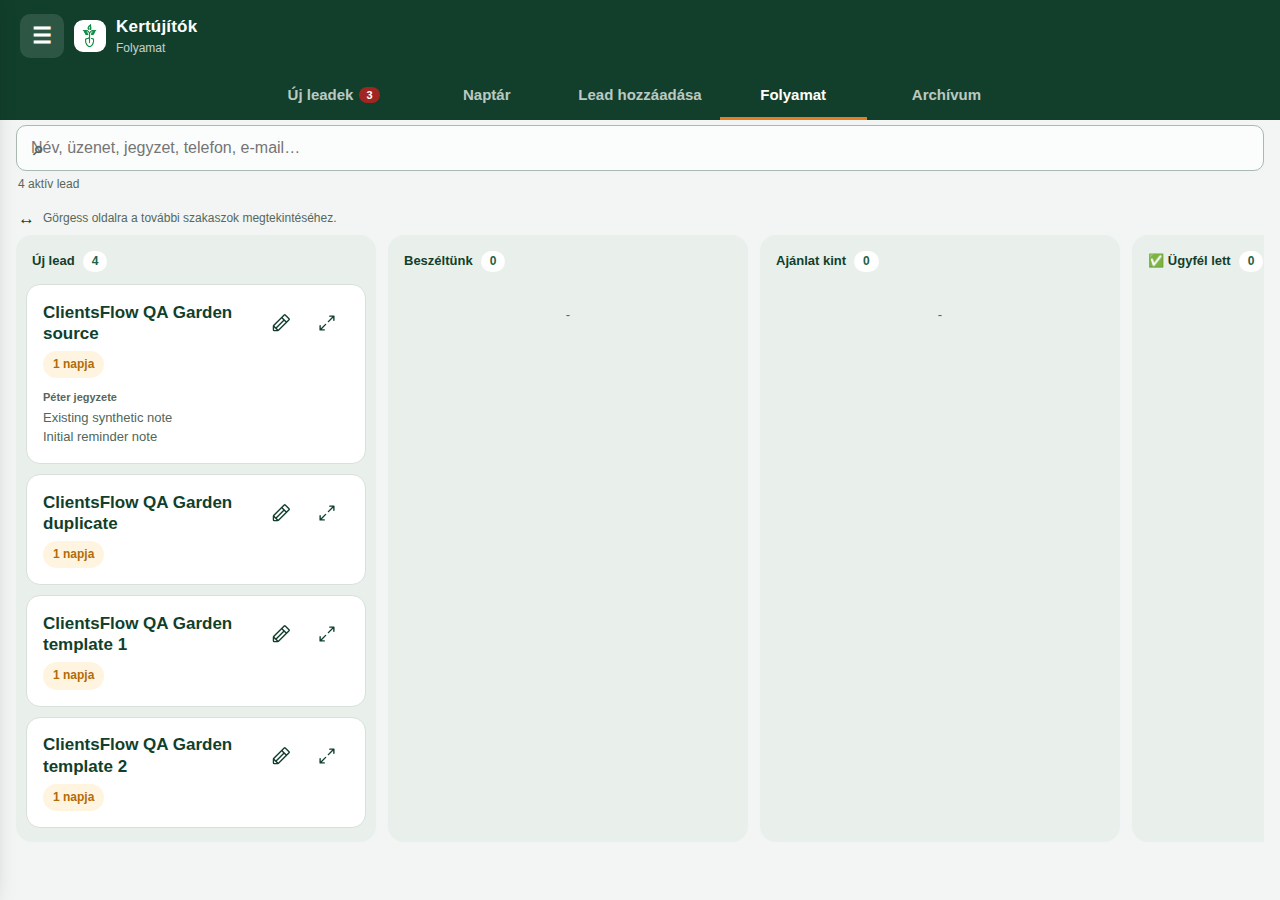Open the Naptár tab
Image resolution: width=1280 pixels, height=900 pixels.
487,95
